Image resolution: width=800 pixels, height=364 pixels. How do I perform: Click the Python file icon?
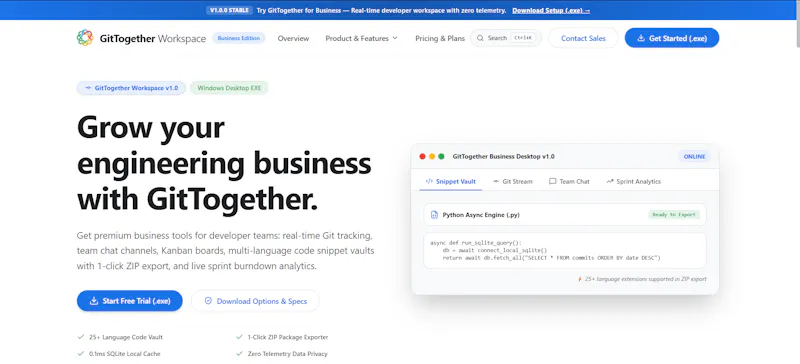(434, 215)
